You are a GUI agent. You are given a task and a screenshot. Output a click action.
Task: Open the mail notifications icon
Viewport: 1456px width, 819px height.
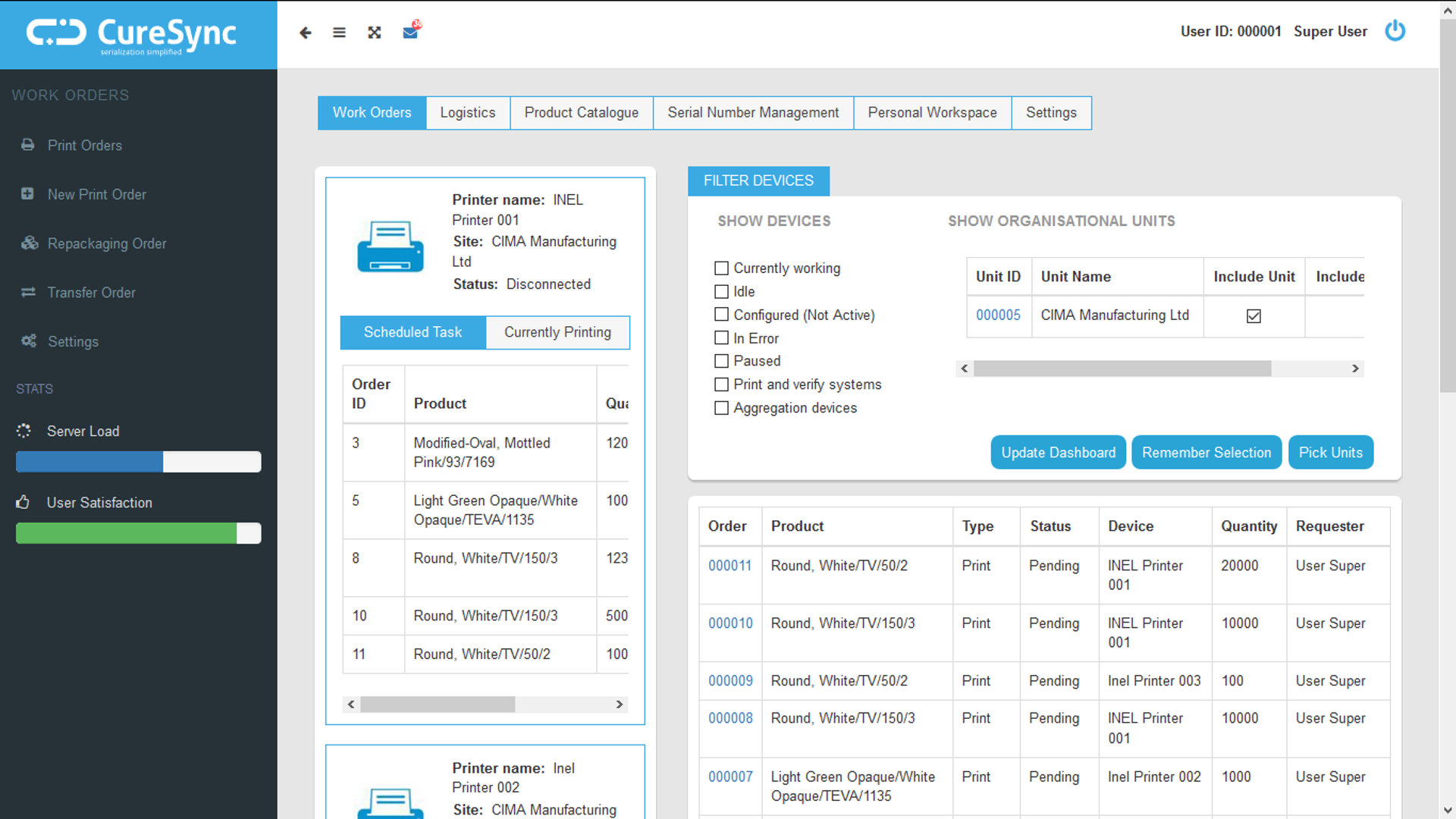410,33
